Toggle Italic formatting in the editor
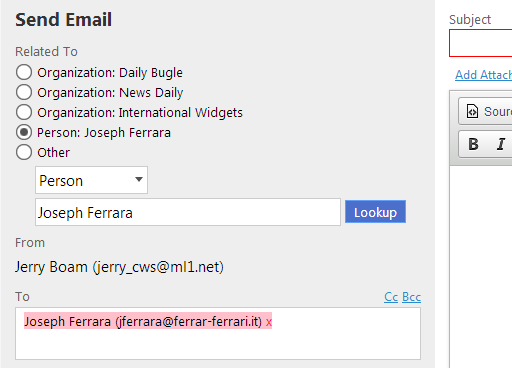Screen dimensions: 512x368 (x=501, y=144)
